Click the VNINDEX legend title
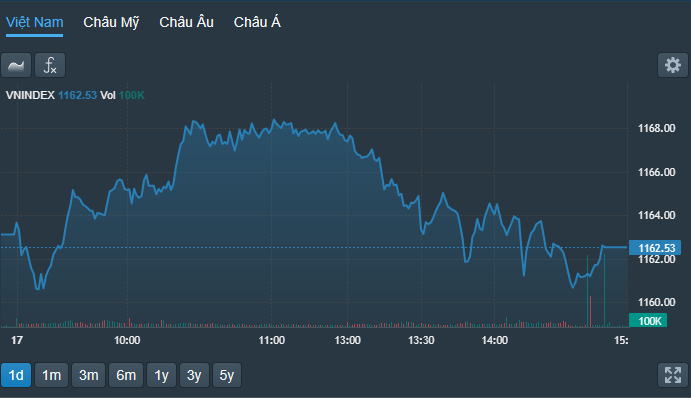Screen dimensions: 691x398 click(30, 95)
